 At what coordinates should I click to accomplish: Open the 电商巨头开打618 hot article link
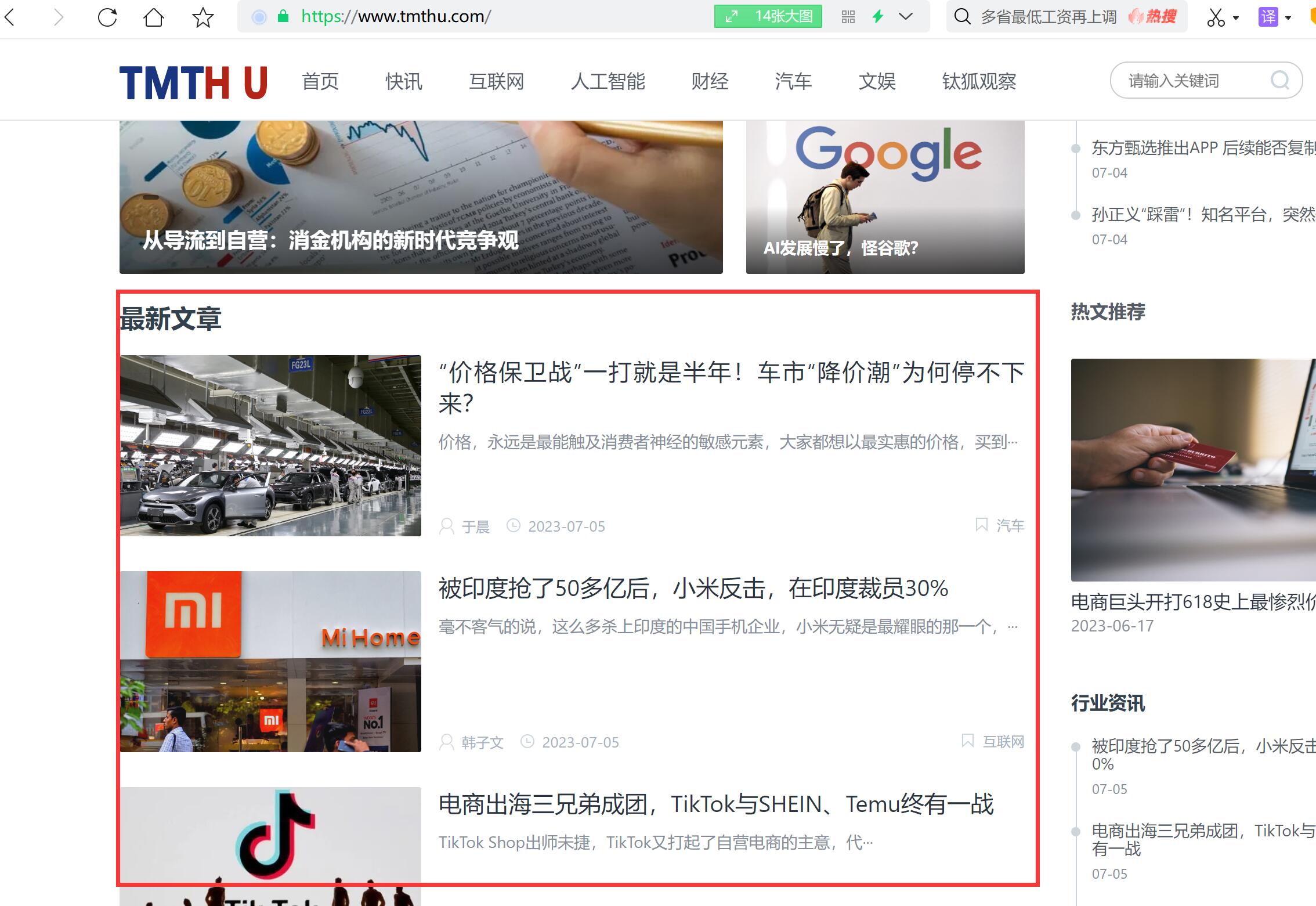tap(1194, 602)
